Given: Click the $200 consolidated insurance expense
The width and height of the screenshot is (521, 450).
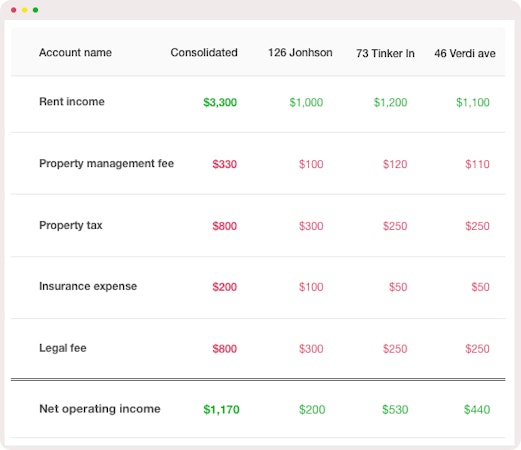Looking at the screenshot, I should tap(225, 287).
